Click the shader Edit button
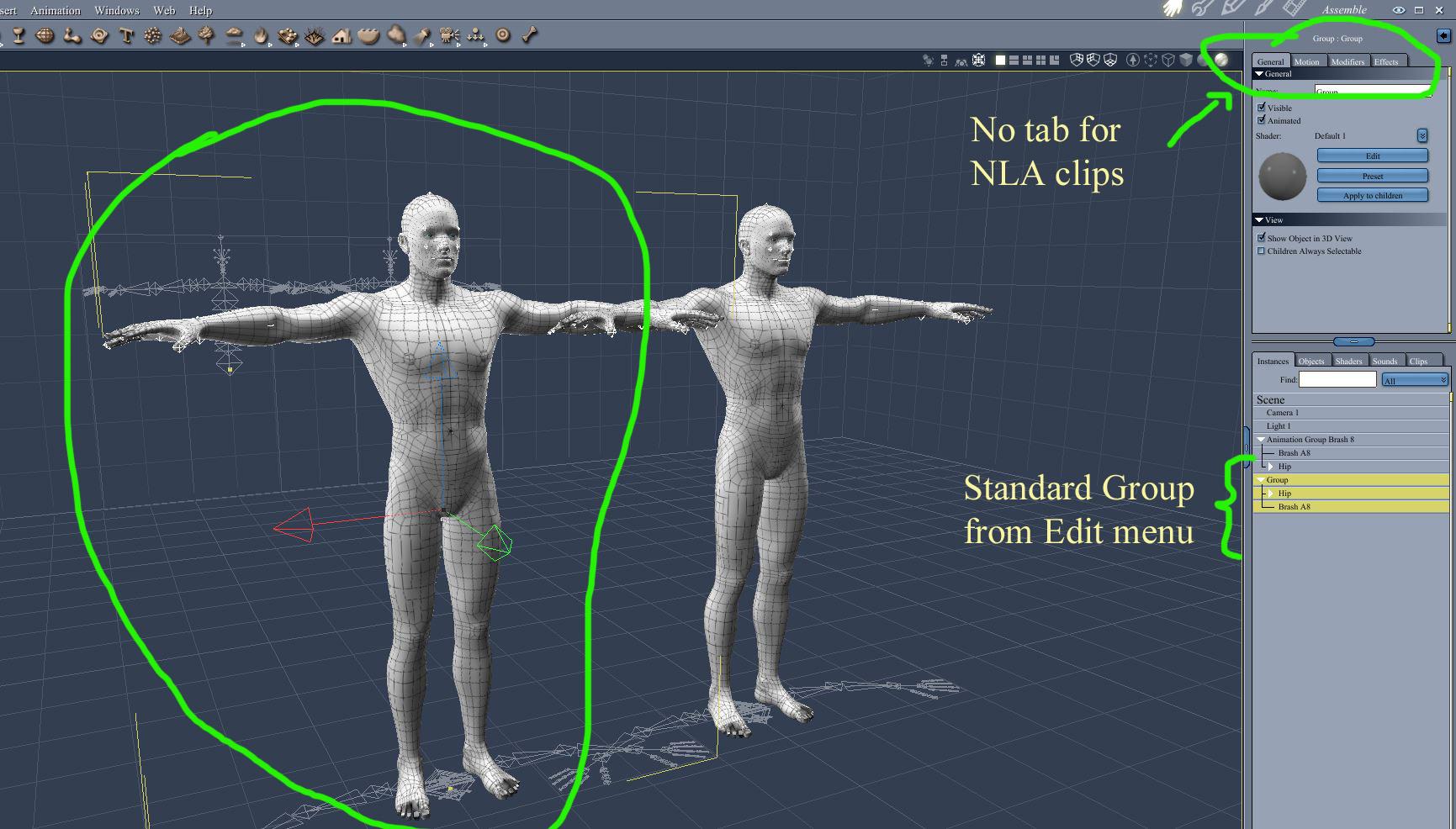 click(1373, 156)
